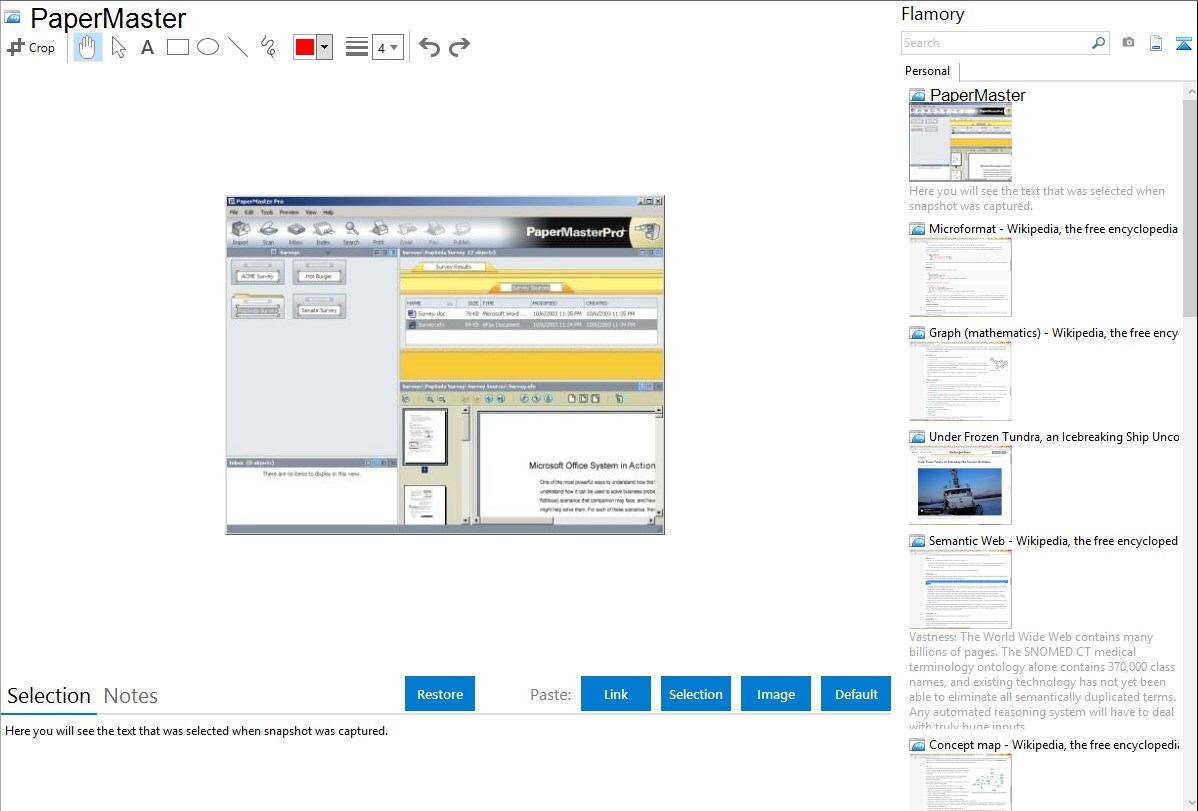
Task: Click the grey "Here you will see the text" description under the PaperMaster thumbnail
Action: pyautogui.click(x=1037, y=199)
